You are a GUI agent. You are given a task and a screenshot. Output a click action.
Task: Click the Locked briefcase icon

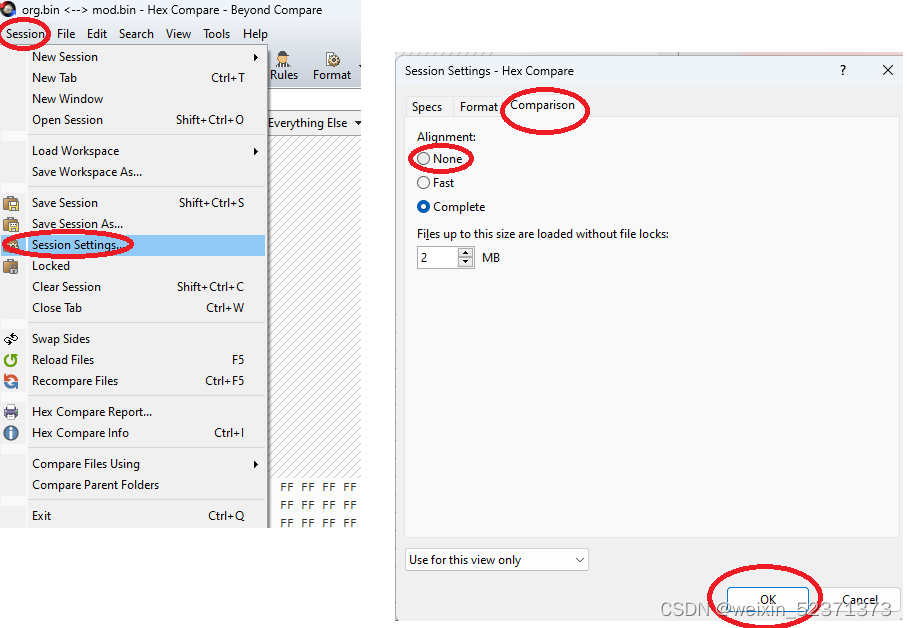pyautogui.click(x=11, y=267)
